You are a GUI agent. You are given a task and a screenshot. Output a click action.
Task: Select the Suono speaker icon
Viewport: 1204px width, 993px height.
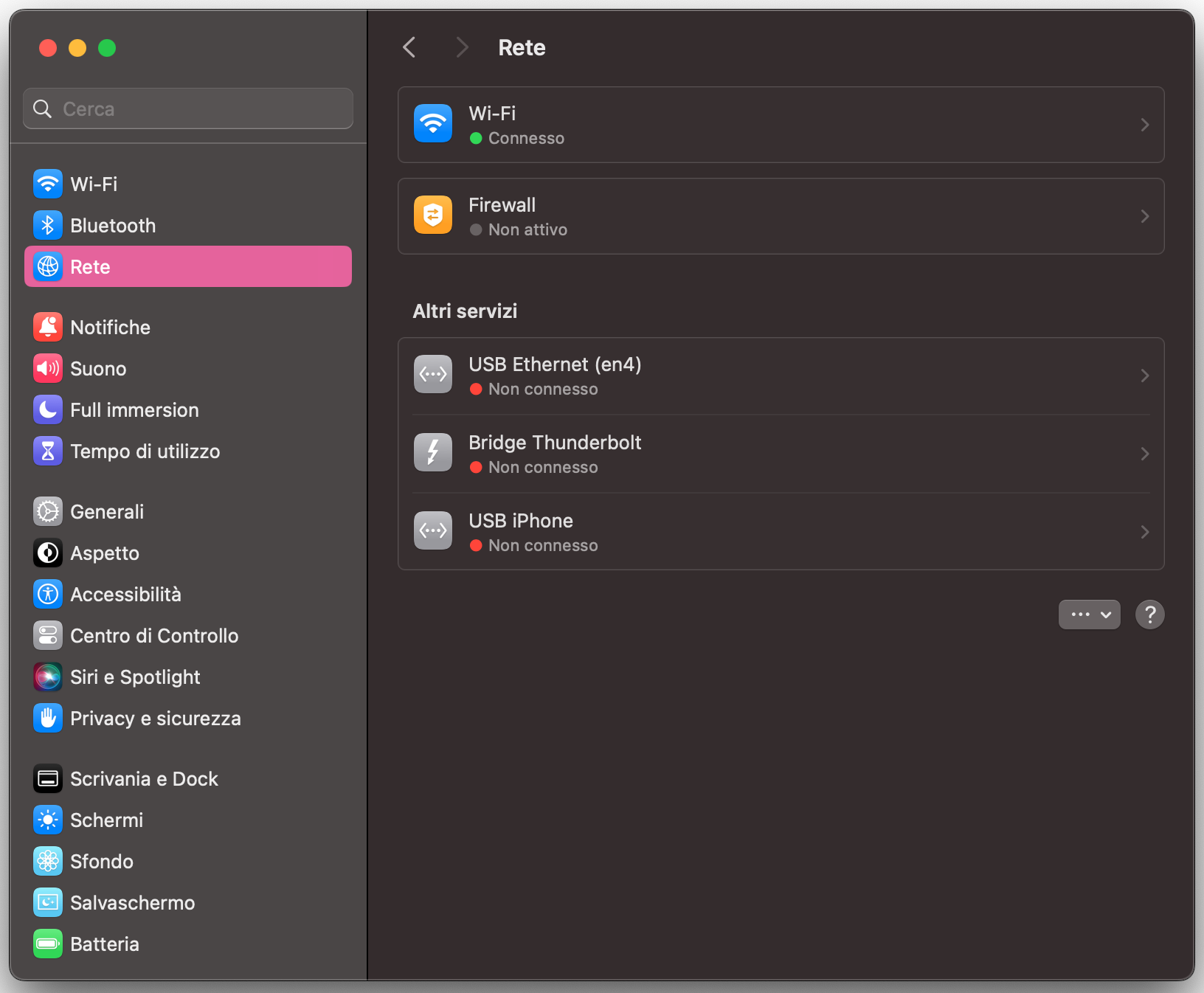coord(48,369)
